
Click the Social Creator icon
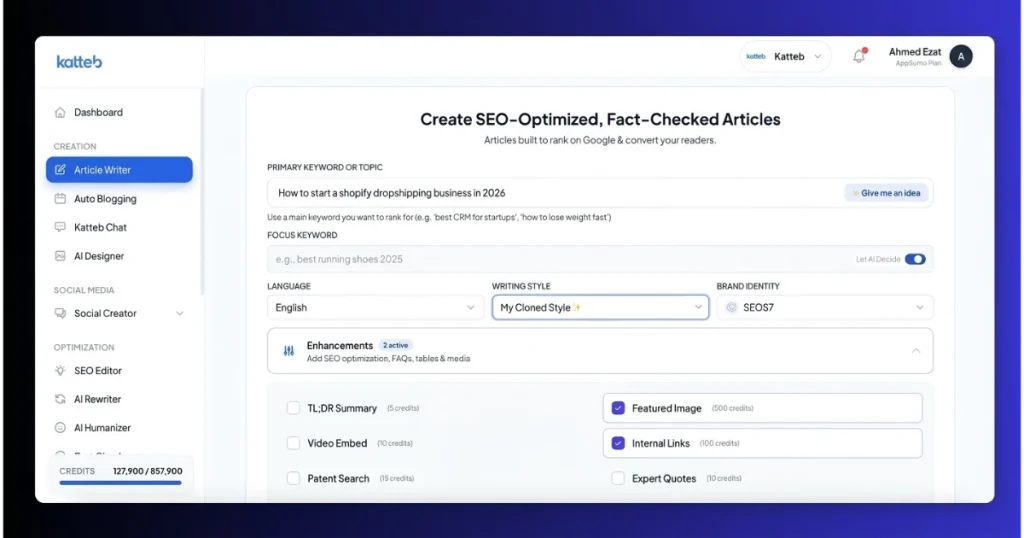[60, 313]
